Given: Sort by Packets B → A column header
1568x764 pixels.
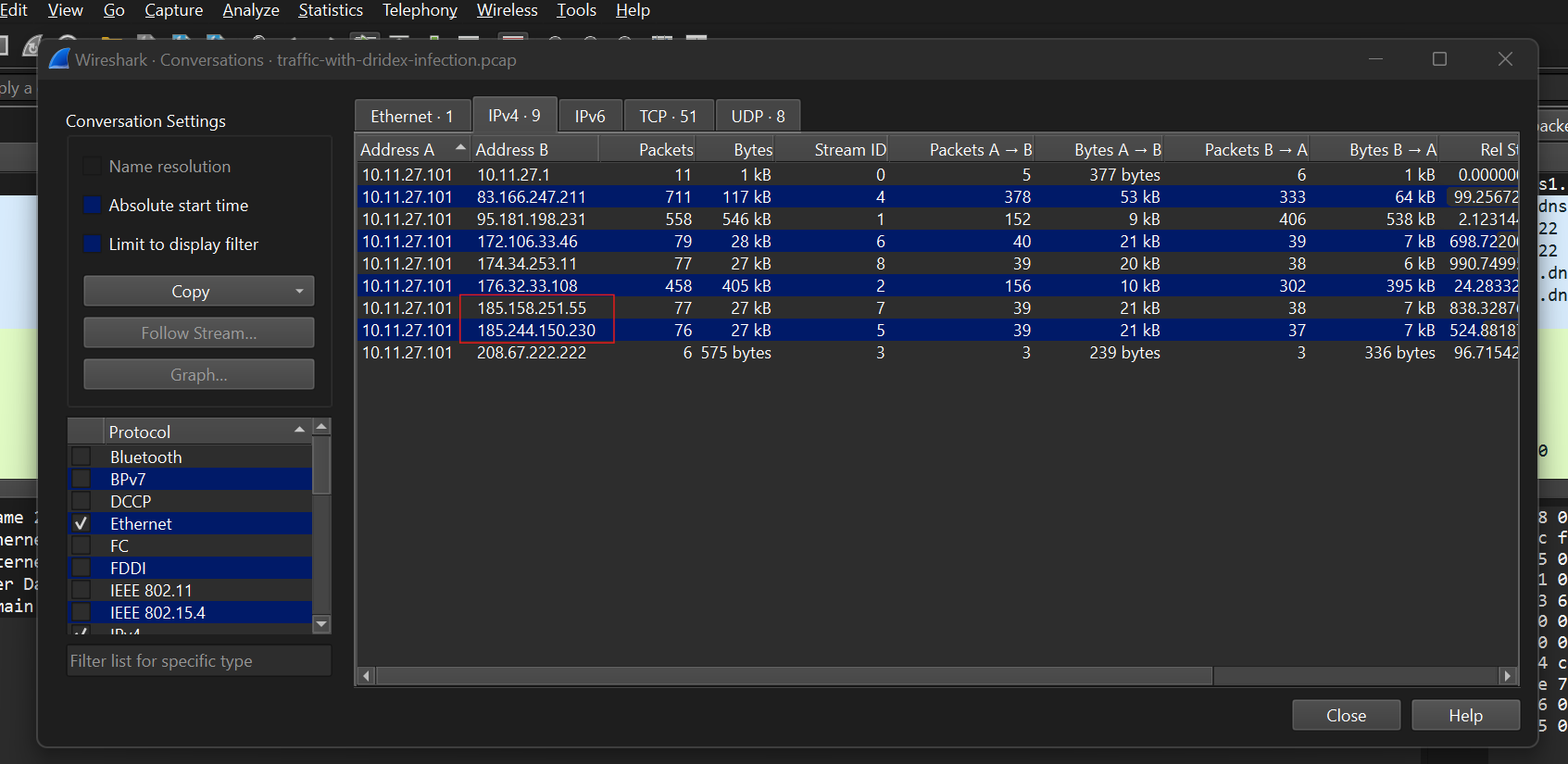Looking at the screenshot, I should coord(1237,149).
